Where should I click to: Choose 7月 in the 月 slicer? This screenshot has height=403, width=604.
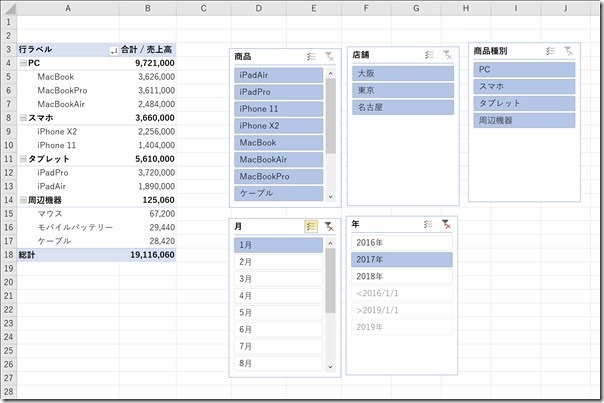[279, 346]
